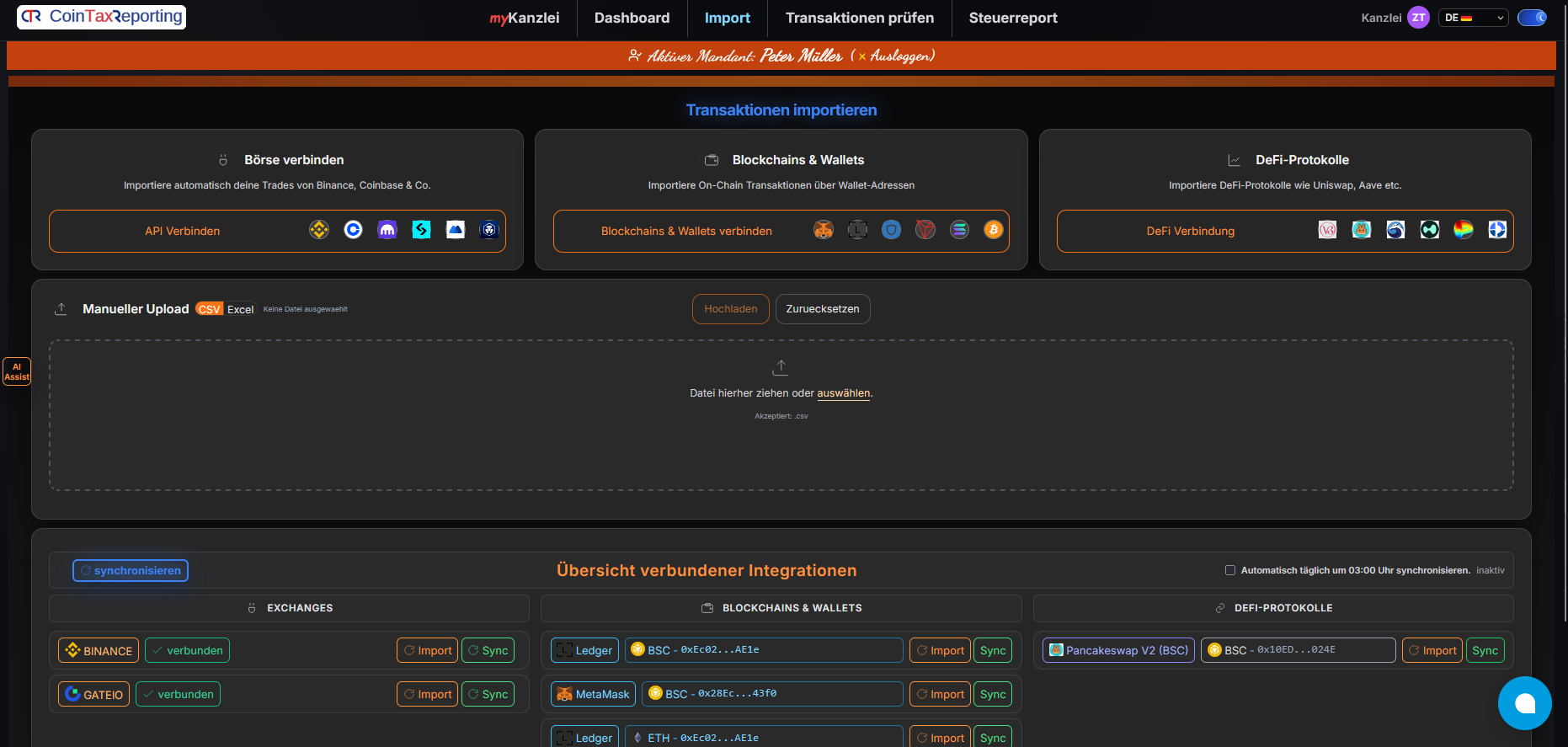Click BSC - 0x10ED...024E address field
Image resolution: width=1568 pixels, height=747 pixels.
click(x=1299, y=650)
